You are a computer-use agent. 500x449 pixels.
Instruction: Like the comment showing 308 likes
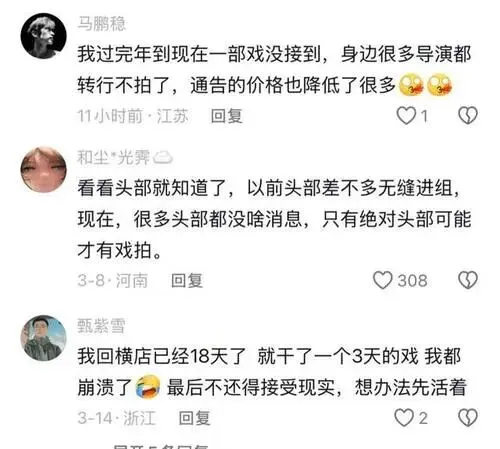[383, 280]
